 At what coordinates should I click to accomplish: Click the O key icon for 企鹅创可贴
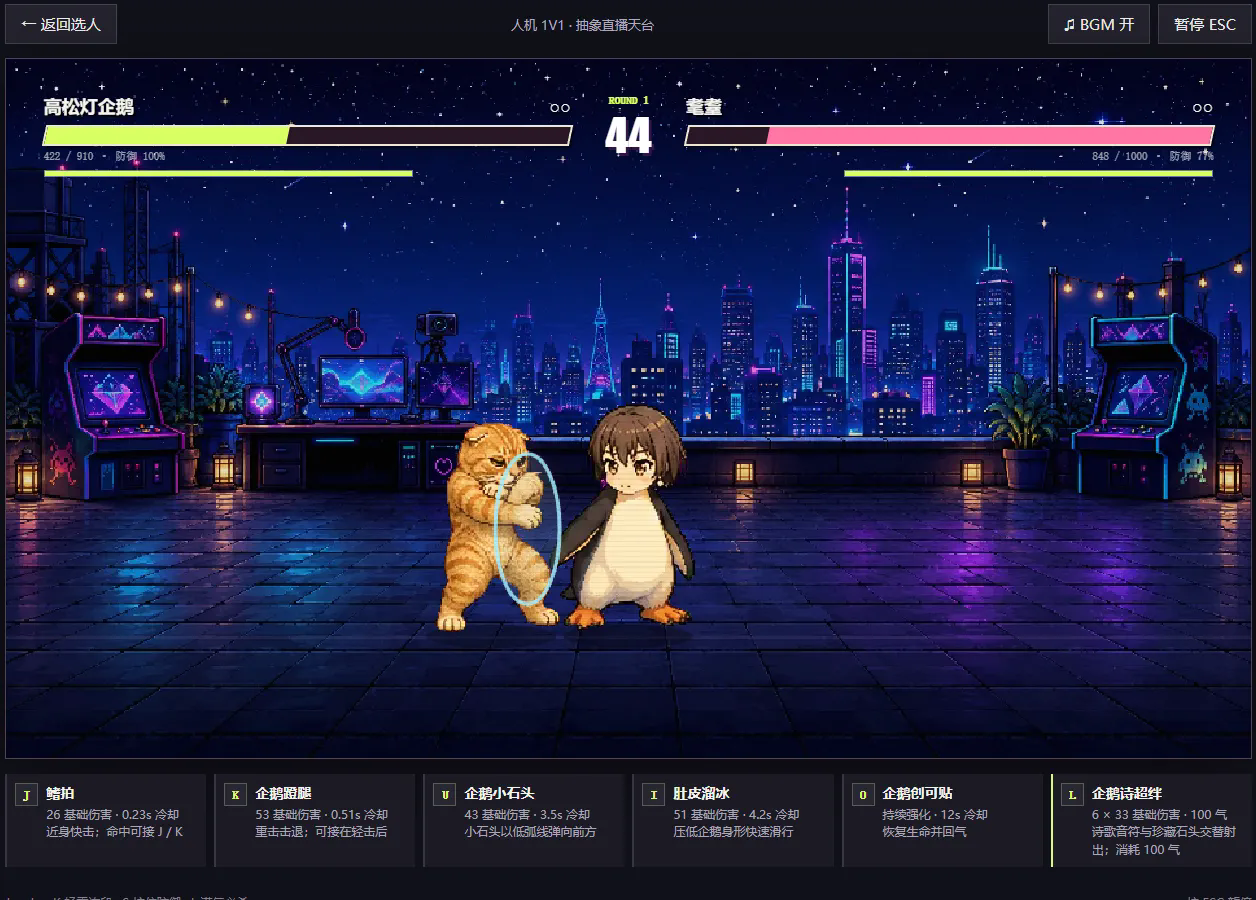coord(862,795)
